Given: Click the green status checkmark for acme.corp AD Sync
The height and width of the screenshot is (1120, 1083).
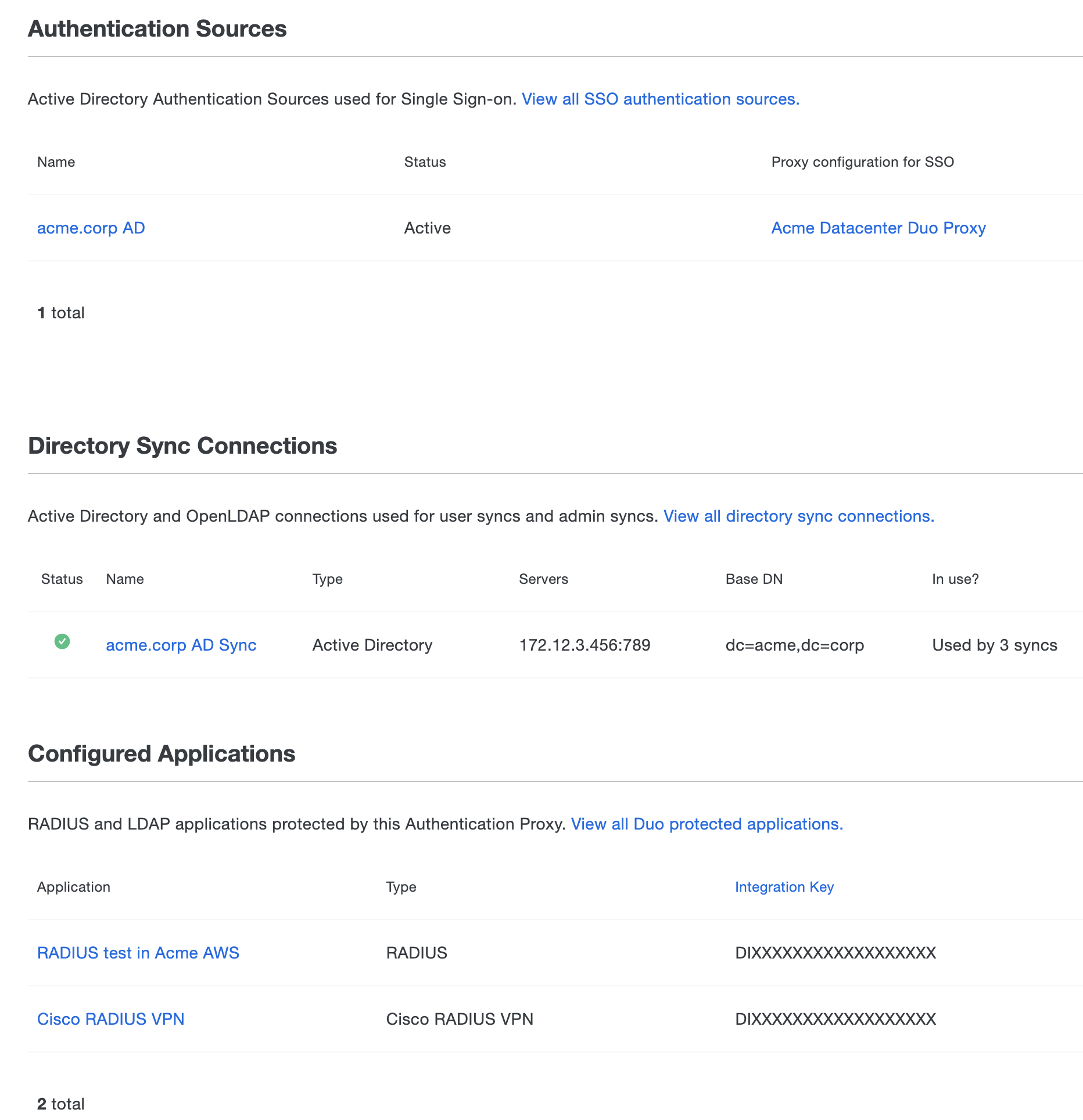Looking at the screenshot, I should tap(62, 642).
